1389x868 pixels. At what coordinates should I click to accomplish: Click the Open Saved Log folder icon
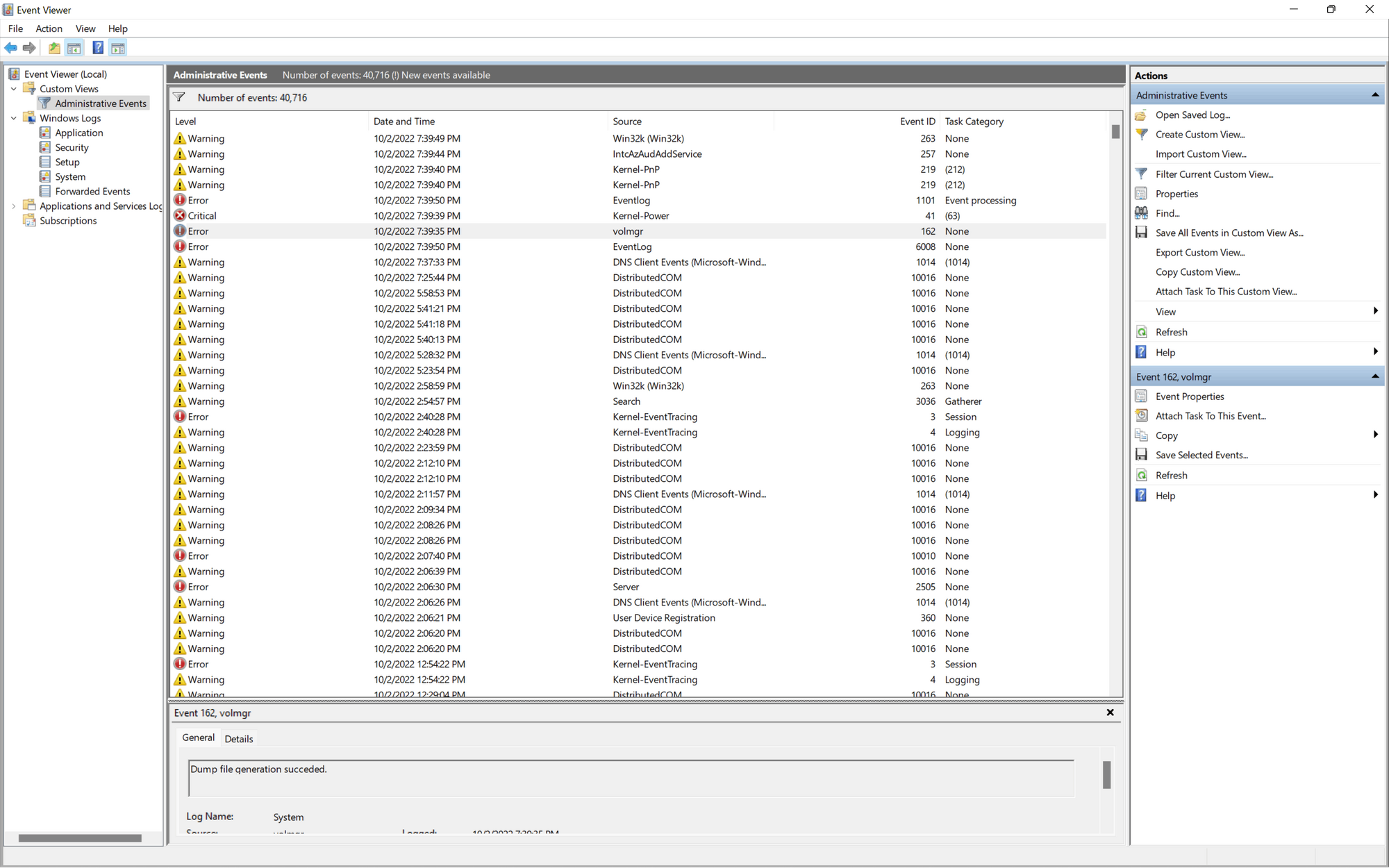point(1141,115)
